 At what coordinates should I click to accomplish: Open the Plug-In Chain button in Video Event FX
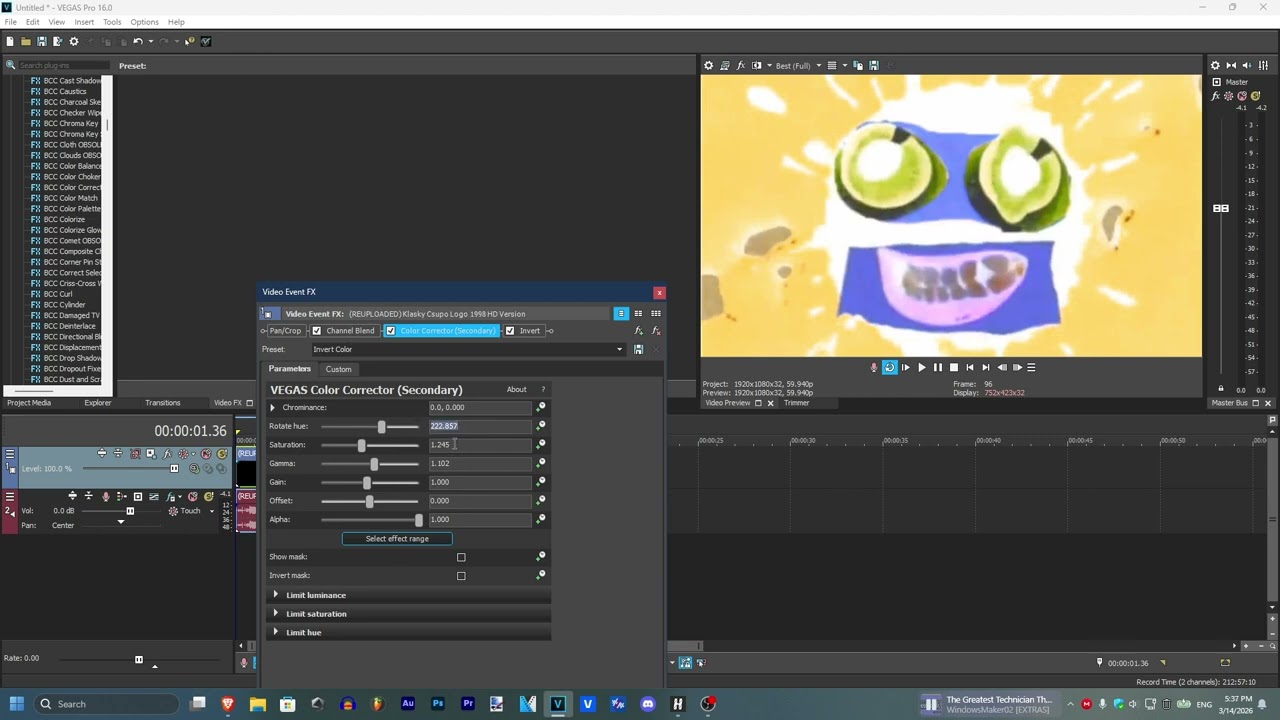click(639, 331)
